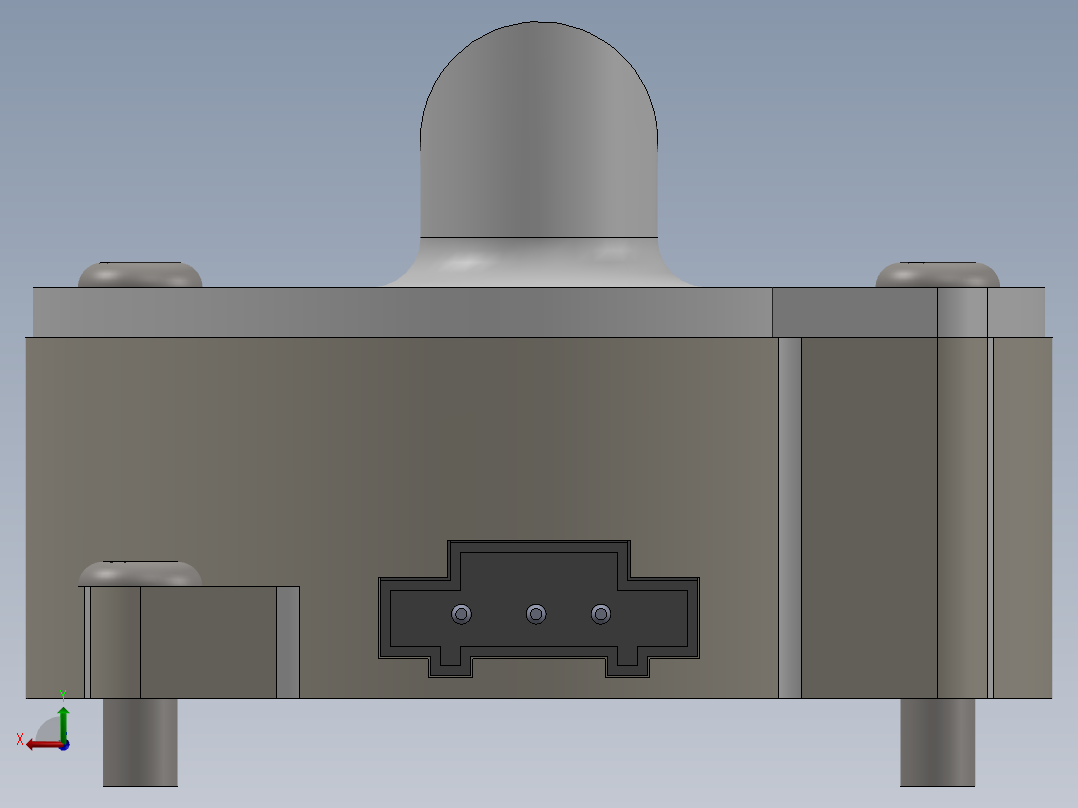Pick the middle connector pin

(536, 613)
